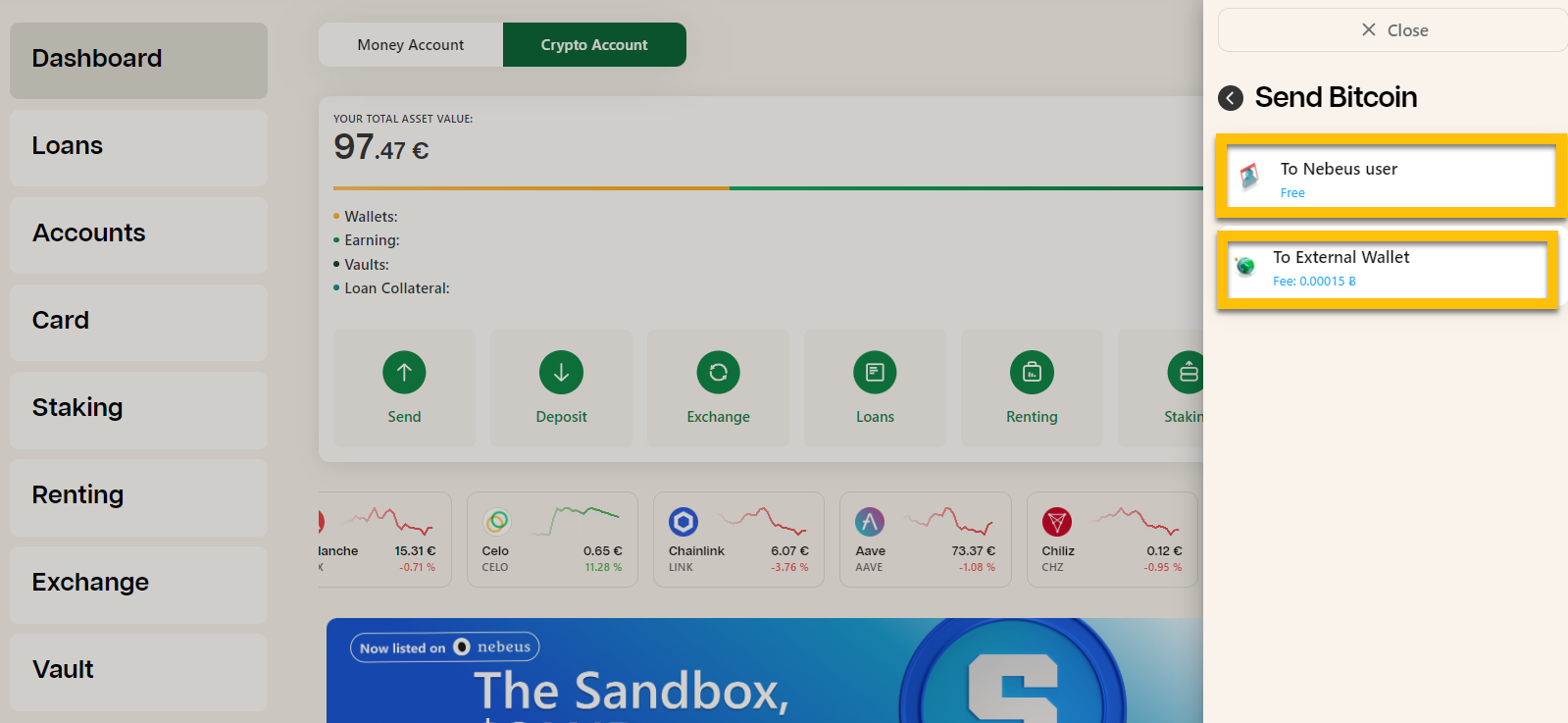Open Vault in the sidebar
This screenshot has height=723, width=1568.
(x=138, y=671)
